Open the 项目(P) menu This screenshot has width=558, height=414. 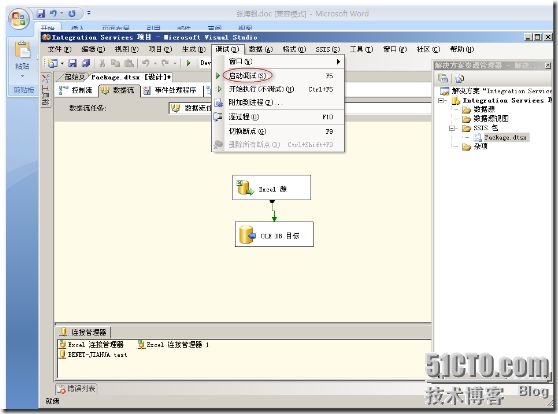160,49
